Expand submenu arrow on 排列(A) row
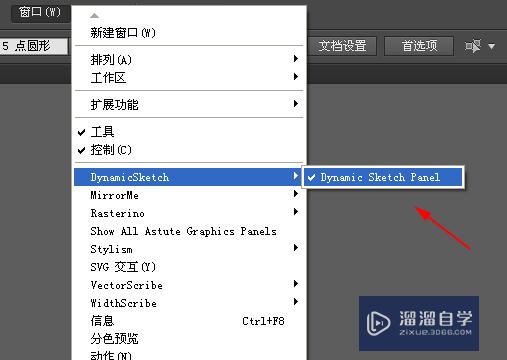The height and width of the screenshot is (360, 507). [295, 59]
